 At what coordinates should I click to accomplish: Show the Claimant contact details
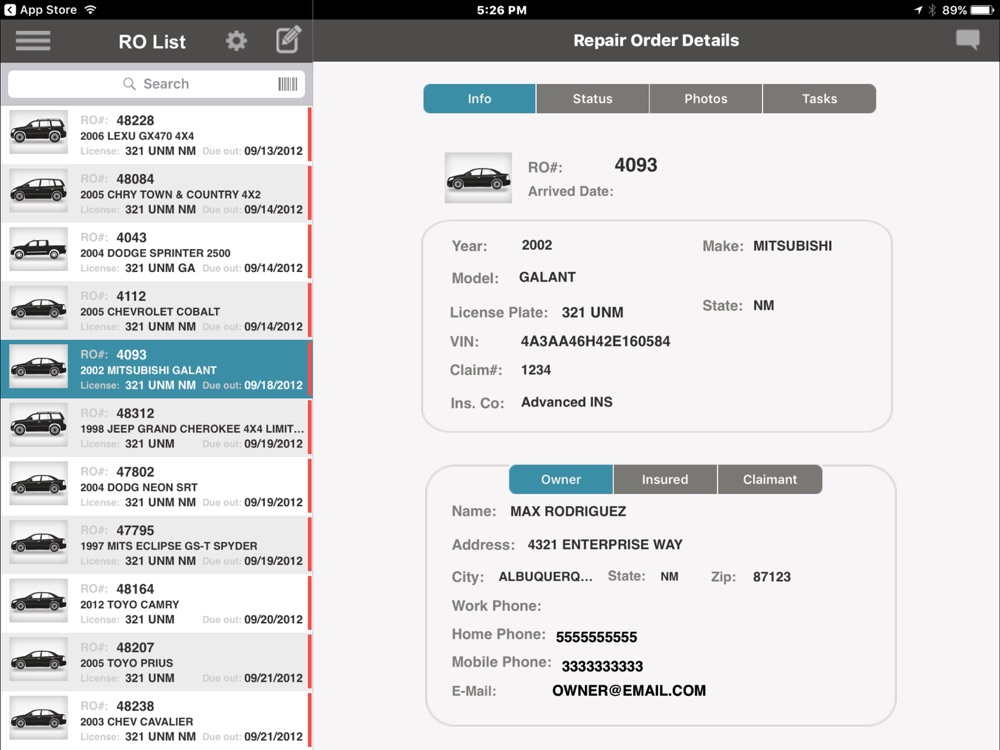click(x=770, y=480)
